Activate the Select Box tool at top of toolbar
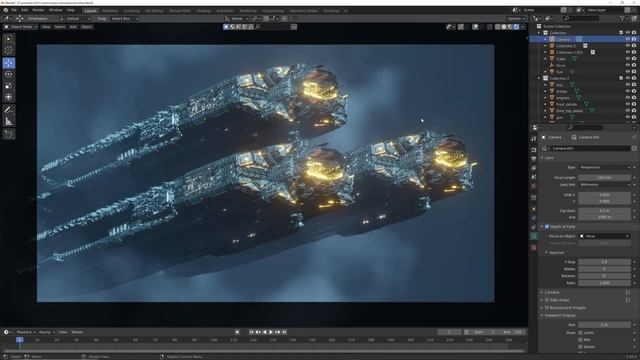Screen dimensions: 640x360 (9, 39)
